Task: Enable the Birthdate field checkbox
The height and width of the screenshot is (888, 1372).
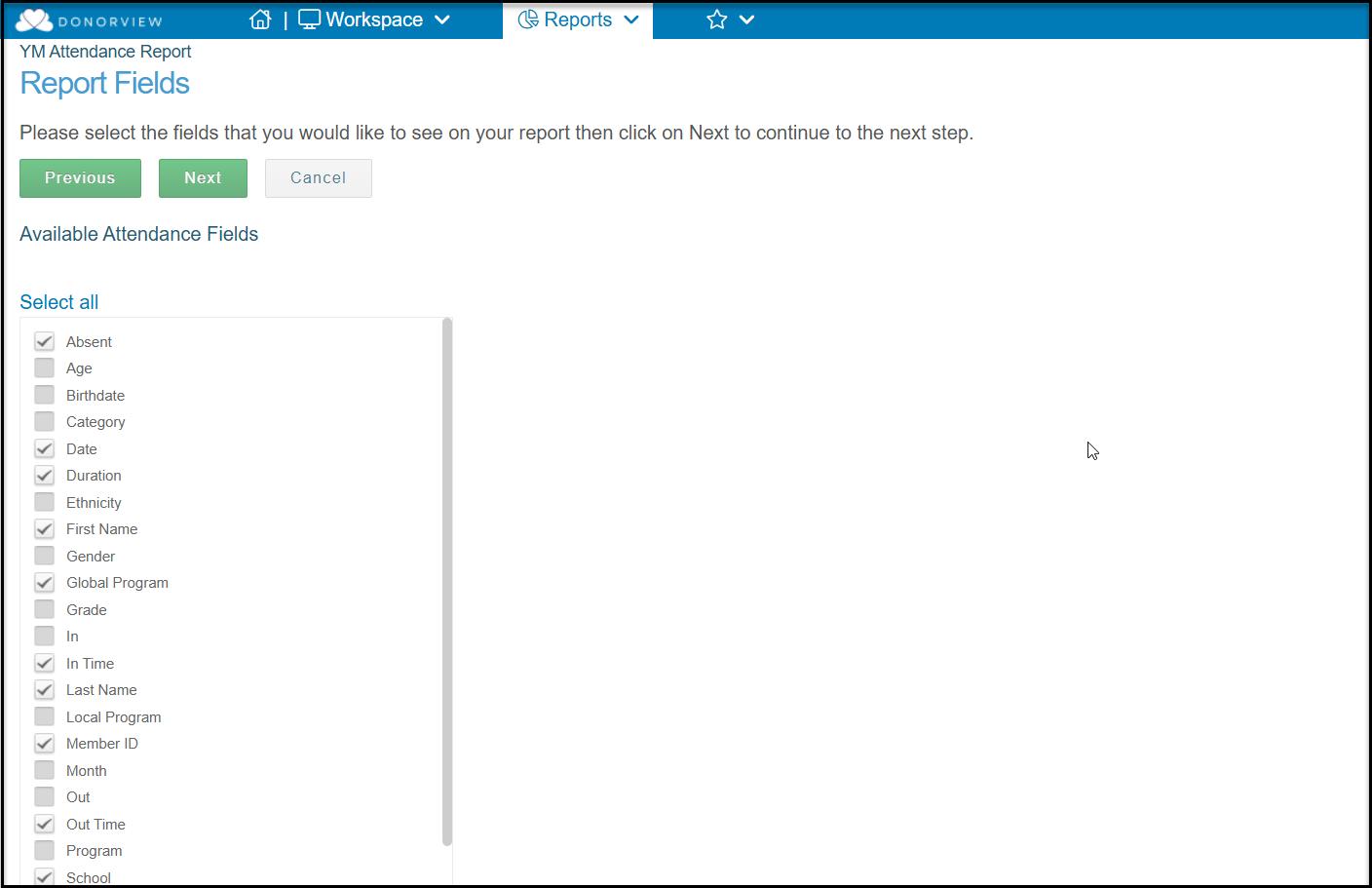Action: click(44, 395)
